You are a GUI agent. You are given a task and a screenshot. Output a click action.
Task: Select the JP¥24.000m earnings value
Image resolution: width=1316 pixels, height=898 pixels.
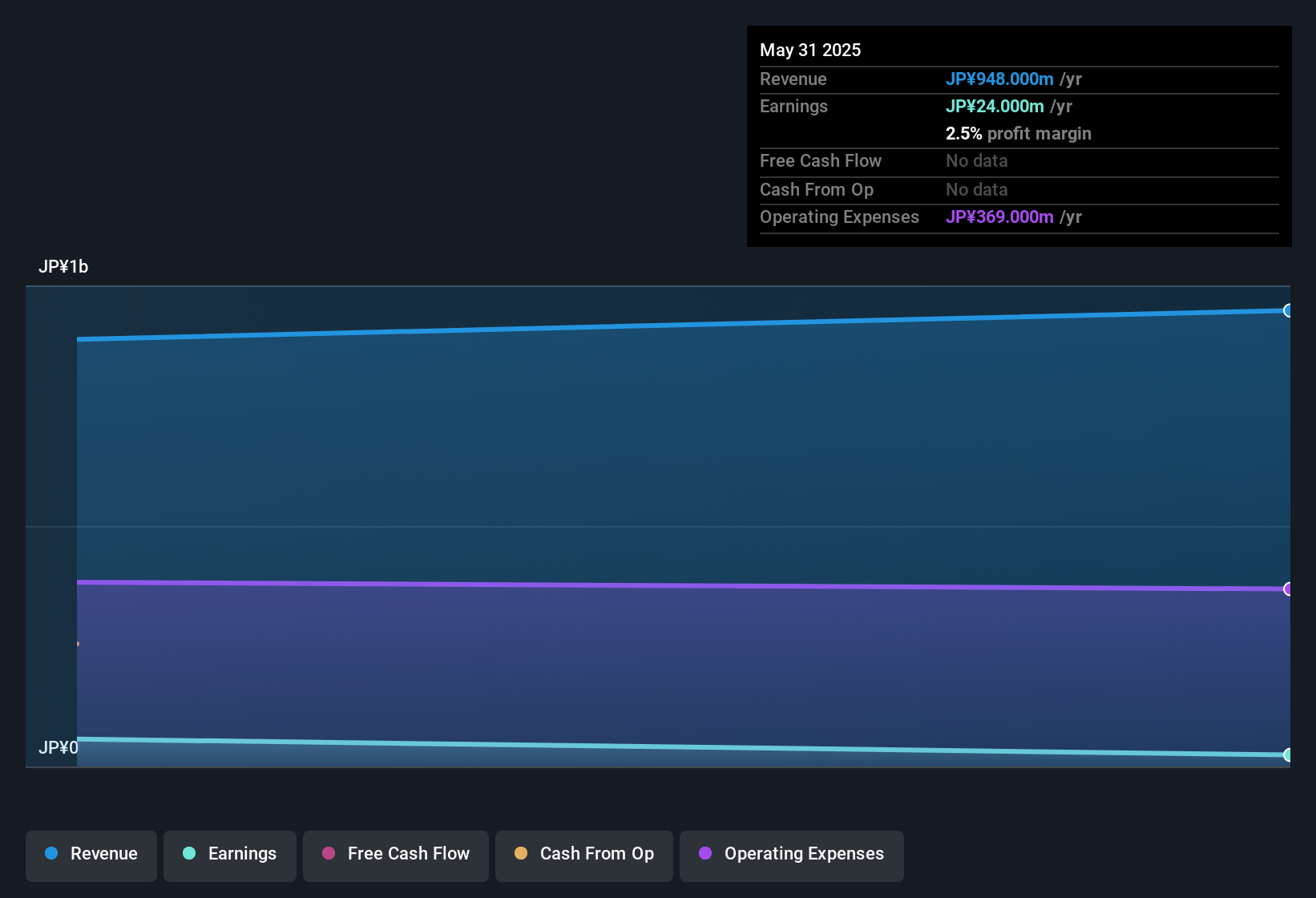coord(995,106)
